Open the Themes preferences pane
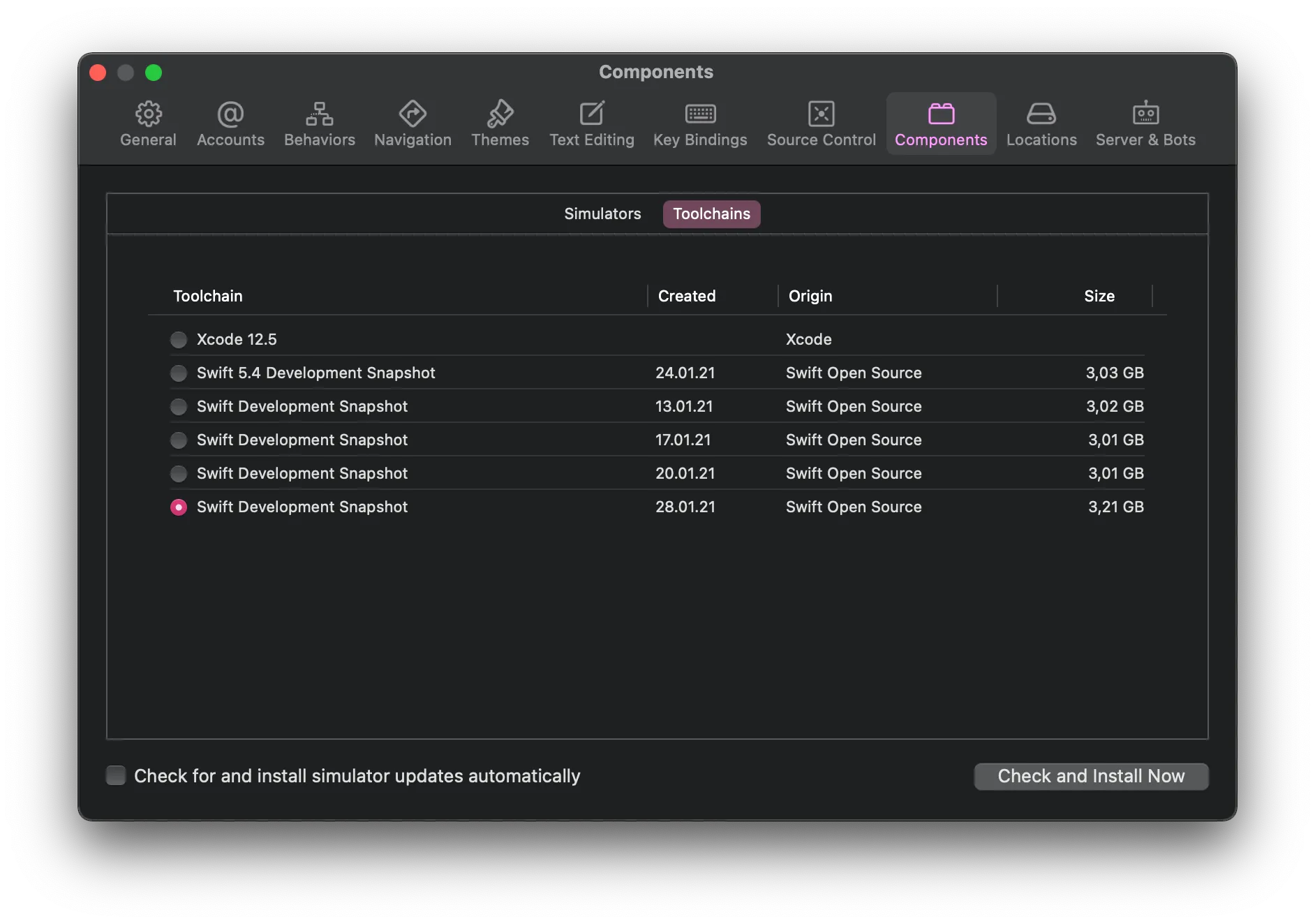Screen dimensions: 1315x924 [500, 123]
